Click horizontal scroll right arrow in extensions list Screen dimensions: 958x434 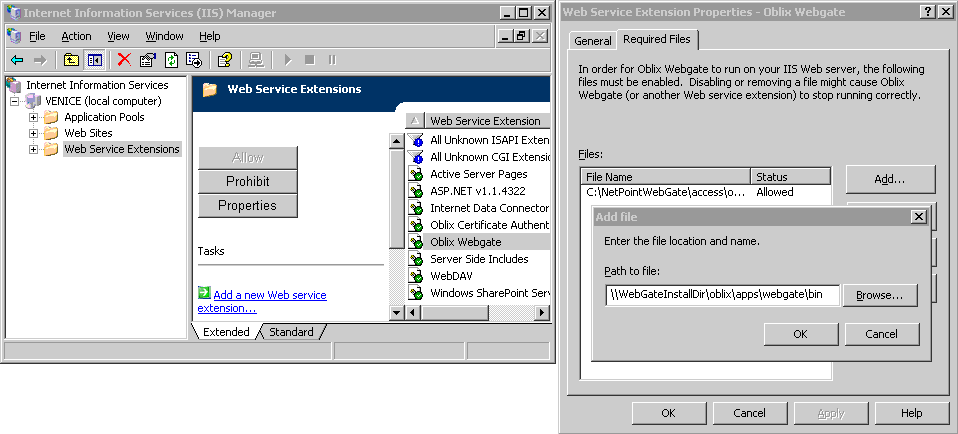pyautogui.click(x=542, y=312)
